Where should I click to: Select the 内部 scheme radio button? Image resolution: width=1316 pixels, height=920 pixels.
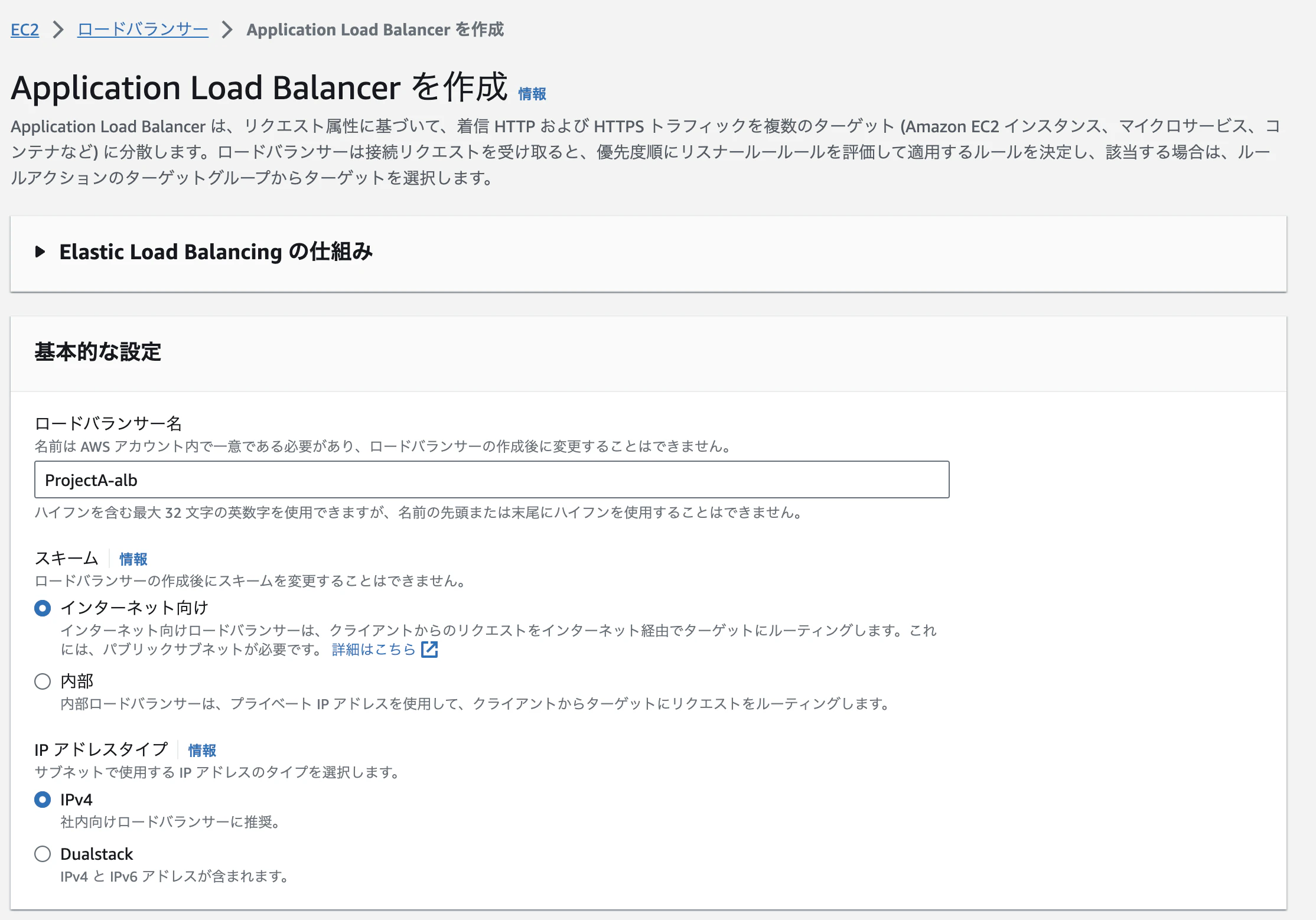tap(43, 681)
